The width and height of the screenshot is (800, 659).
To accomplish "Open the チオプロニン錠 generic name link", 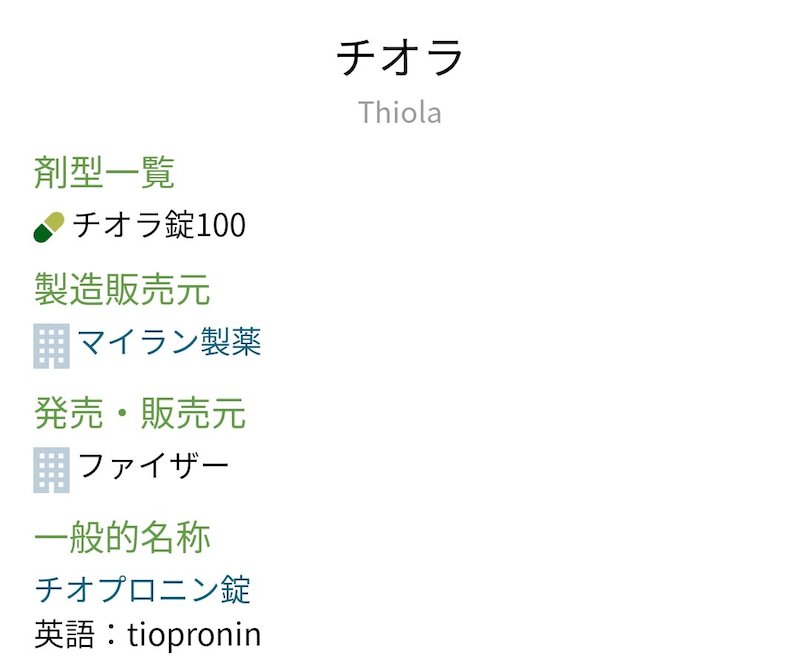I will [x=142, y=589].
